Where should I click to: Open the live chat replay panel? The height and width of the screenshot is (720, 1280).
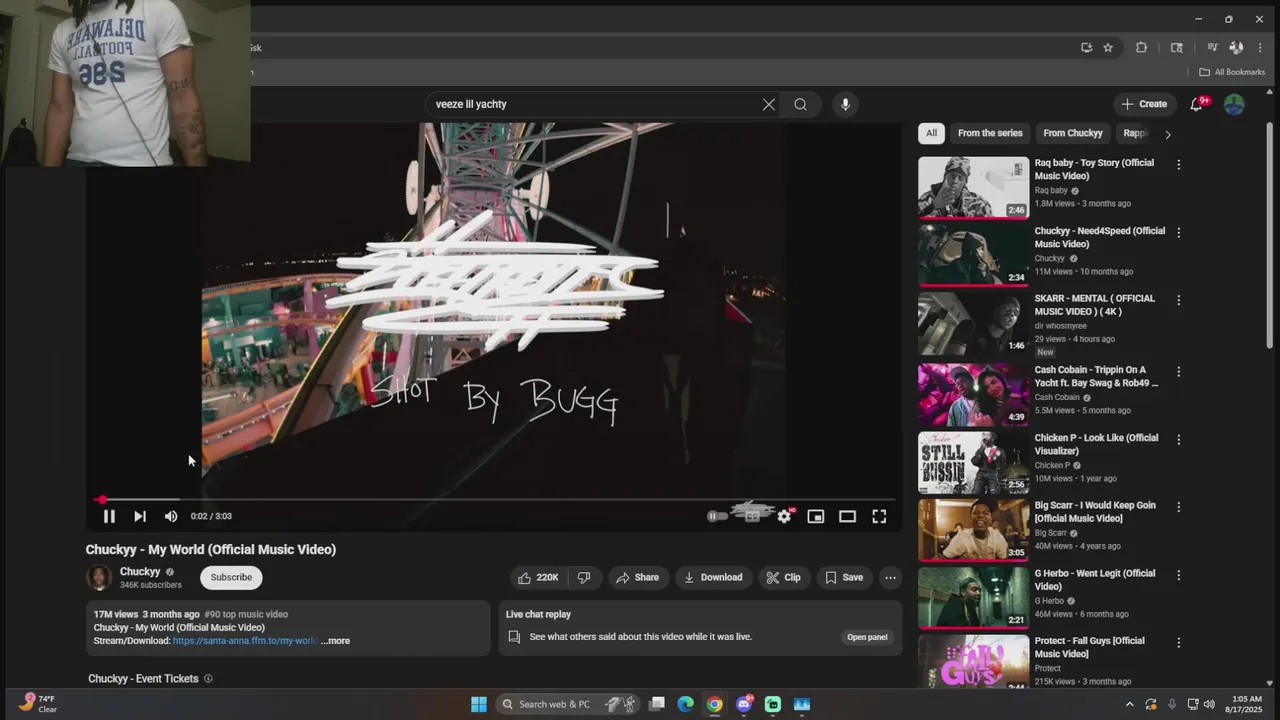[x=867, y=637]
